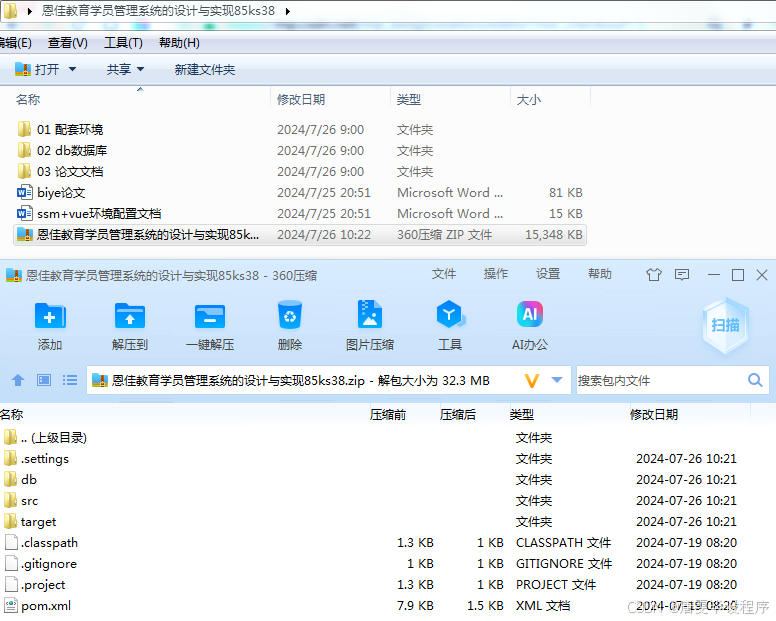Viewport: 776px width, 621px height.
Task: Open the 帮助 menu in 360压缩
Action: coord(600,274)
